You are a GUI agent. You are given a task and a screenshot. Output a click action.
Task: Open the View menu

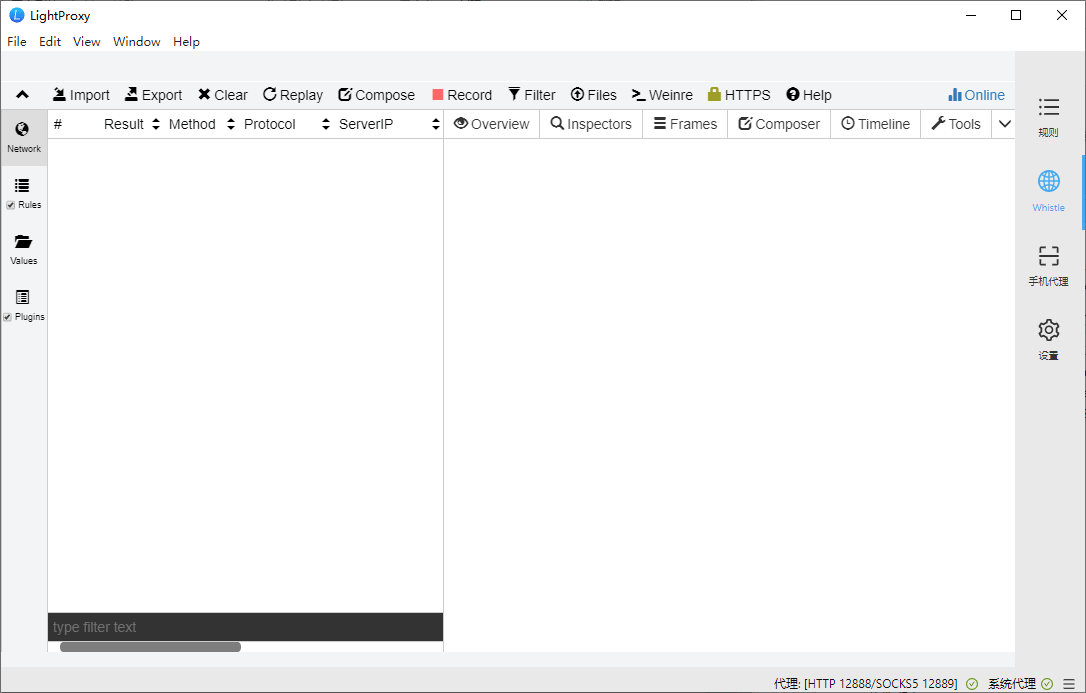87,42
